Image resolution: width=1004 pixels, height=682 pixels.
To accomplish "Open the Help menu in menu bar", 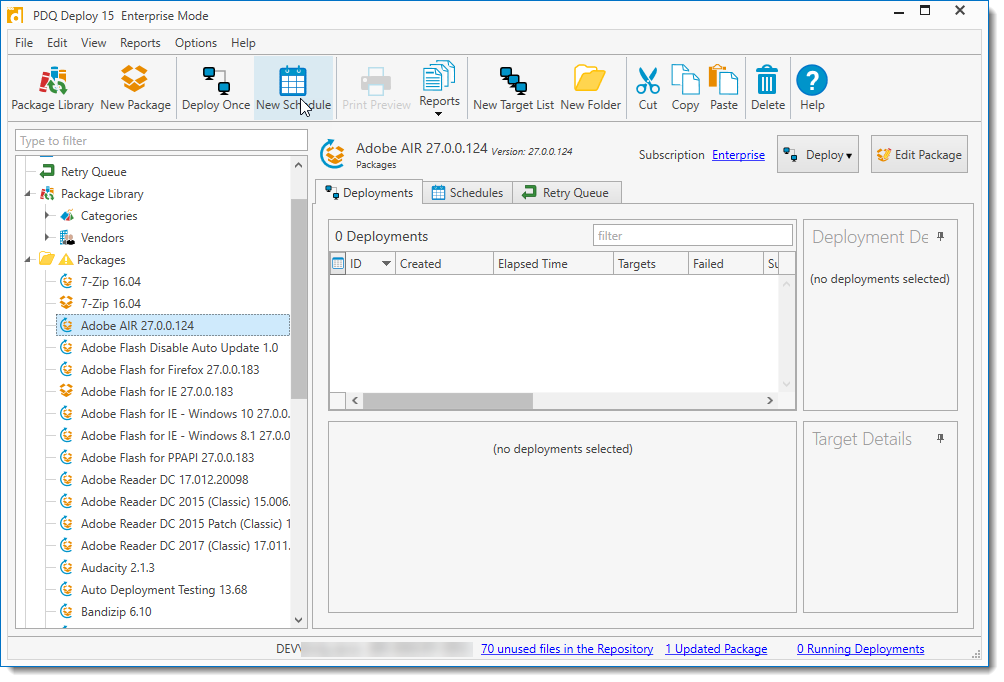I will [243, 43].
